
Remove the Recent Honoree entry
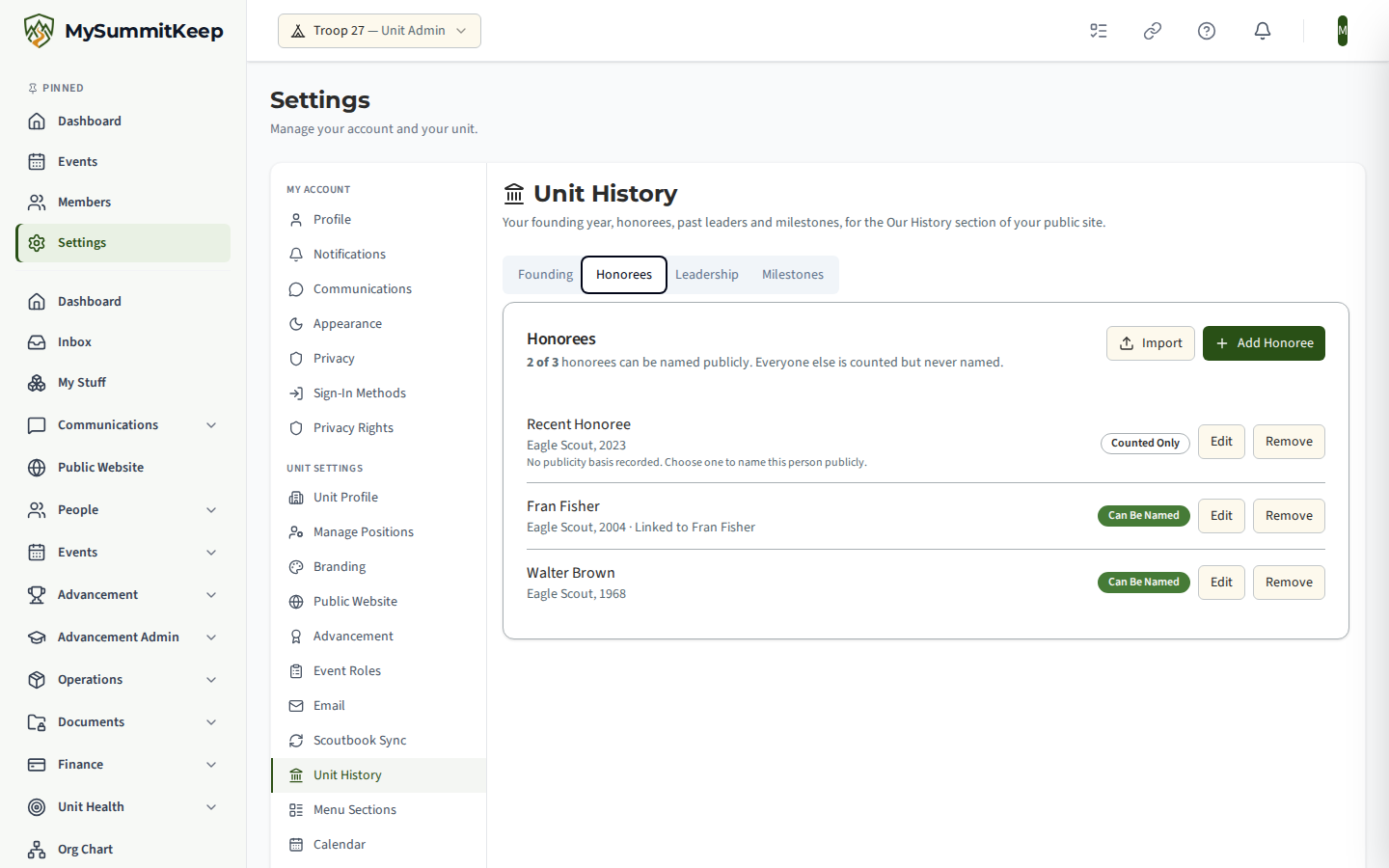1289,442
